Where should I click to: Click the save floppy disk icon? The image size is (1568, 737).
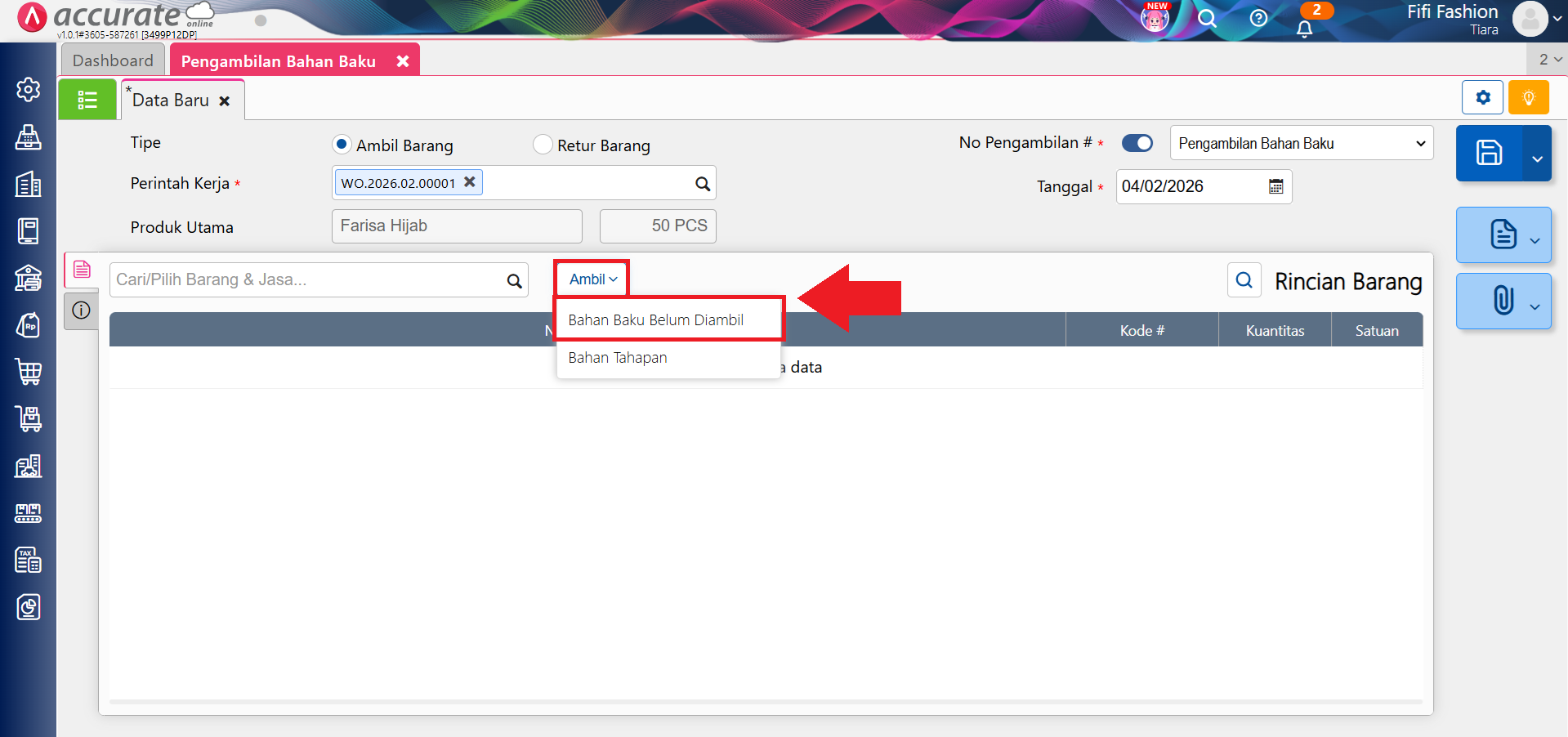[x=1488, y=153]
